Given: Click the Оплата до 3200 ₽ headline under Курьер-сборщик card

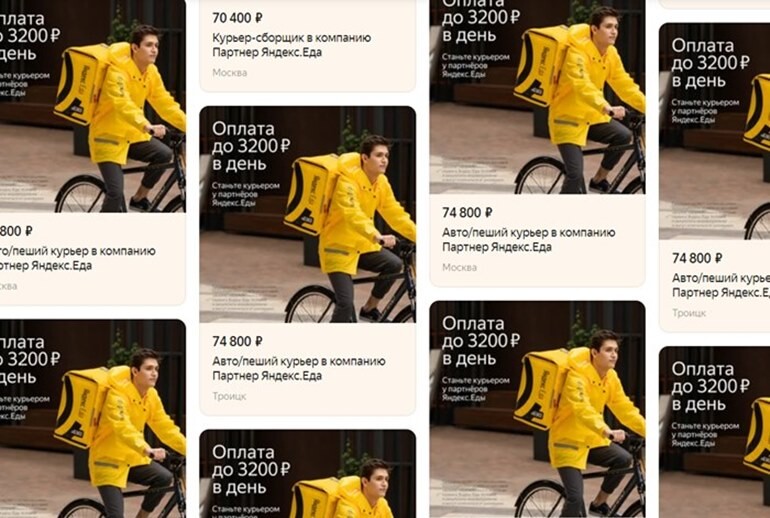Looking at the screenshot, I should pos(251,146).
